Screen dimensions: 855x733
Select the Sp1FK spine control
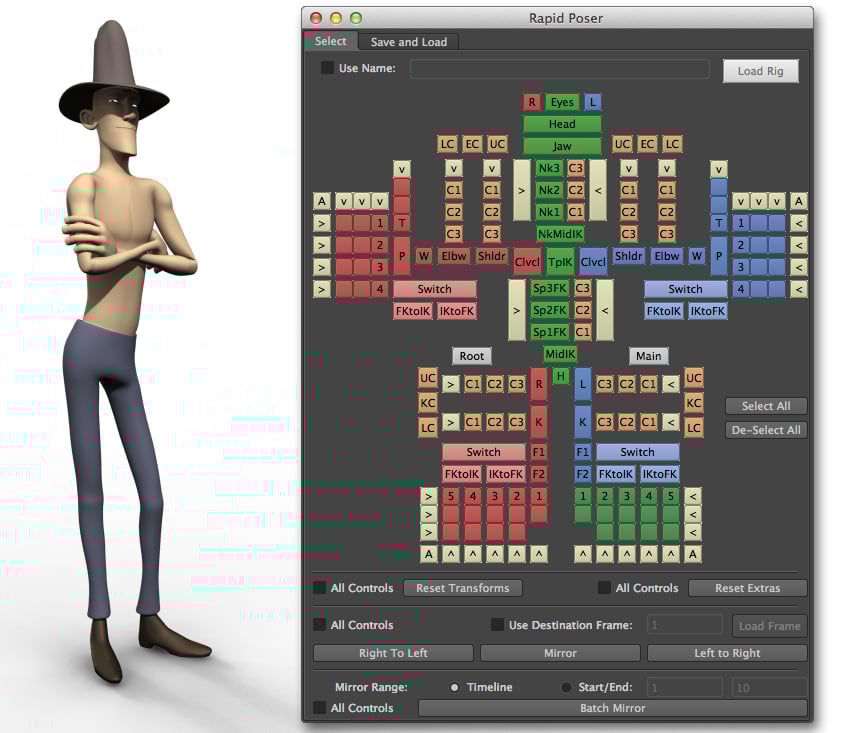(550, 332)
